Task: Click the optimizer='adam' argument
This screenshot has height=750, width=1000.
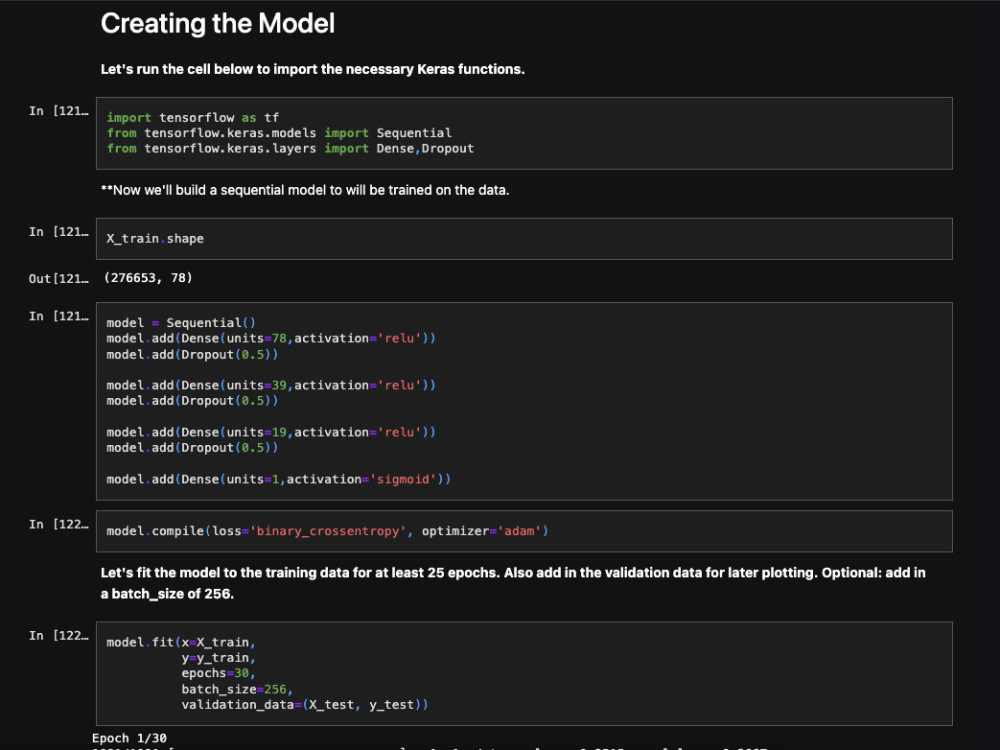Action: (x=481, y=531)
